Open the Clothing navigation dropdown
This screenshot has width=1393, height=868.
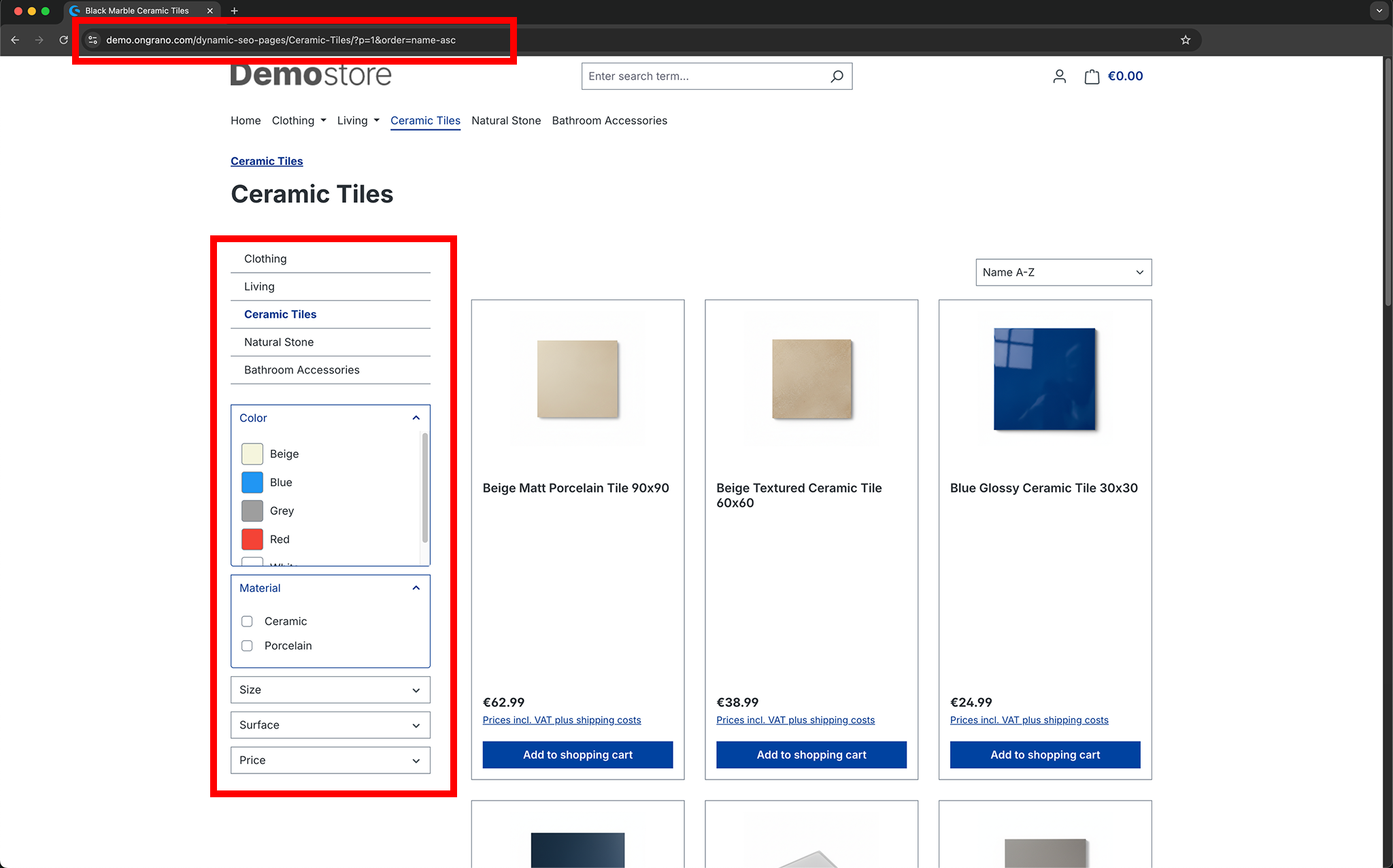[299, 120]
